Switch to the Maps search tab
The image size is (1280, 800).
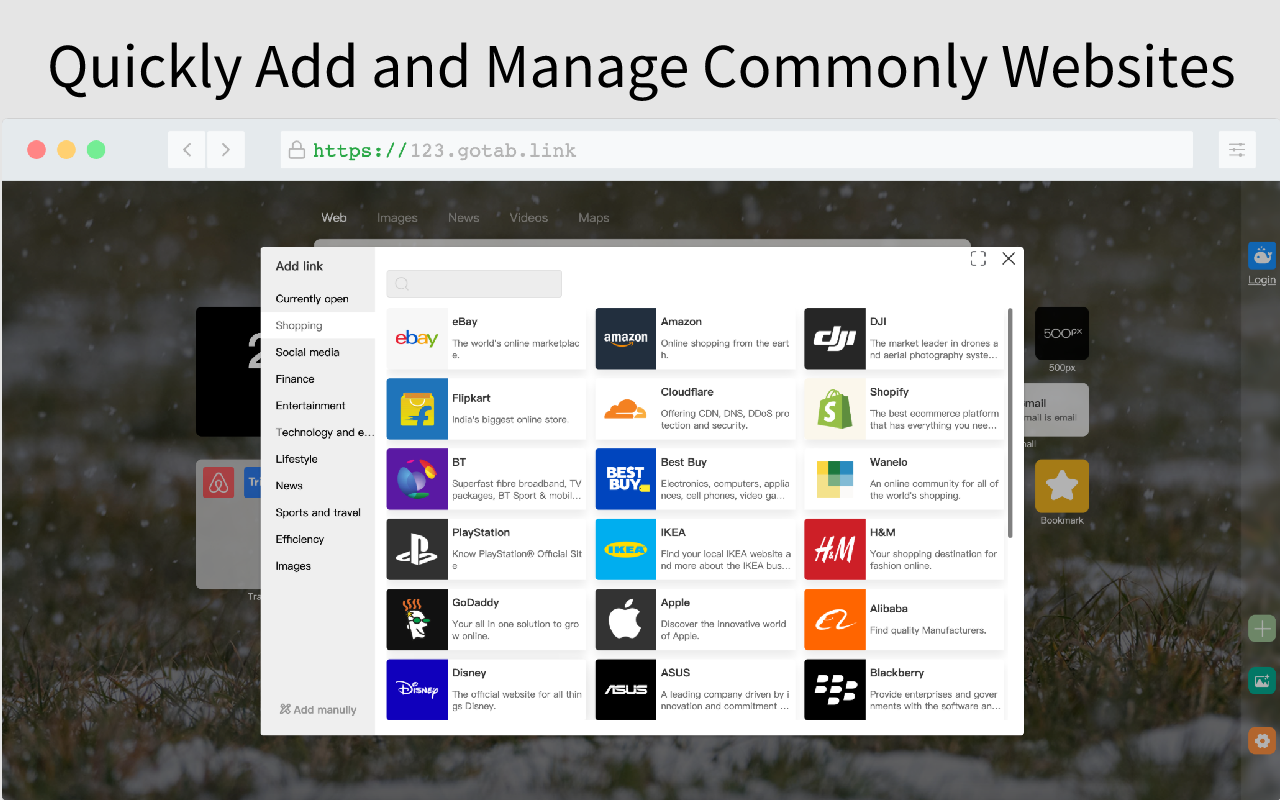click(593, 217)
